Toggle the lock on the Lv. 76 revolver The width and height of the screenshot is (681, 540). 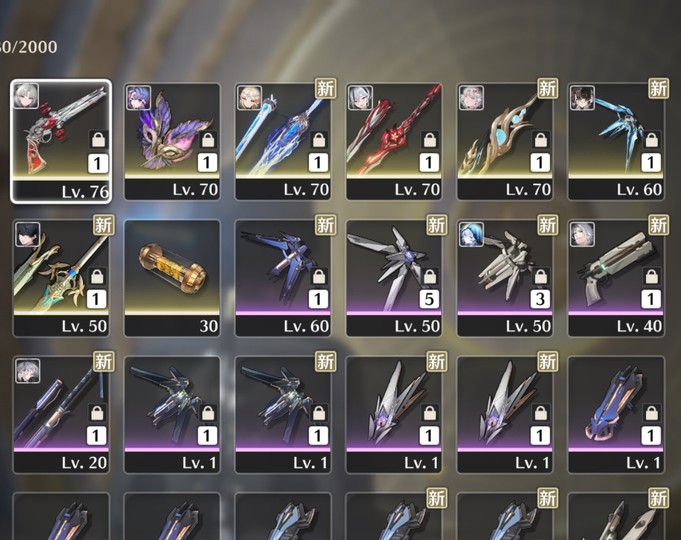99,139
